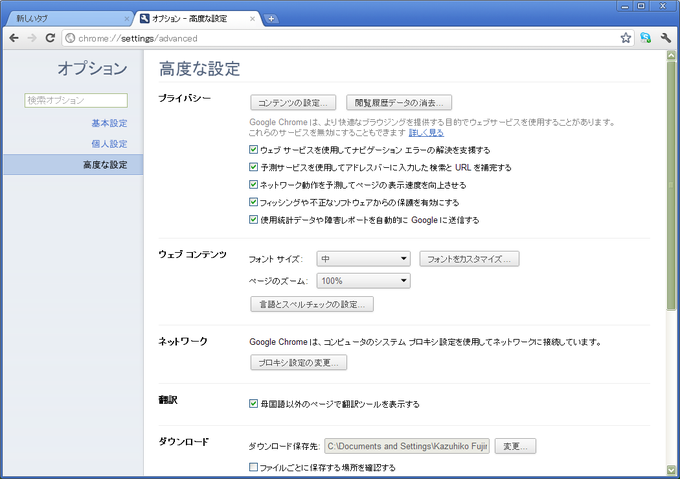This screenshot has height=479, width=680.
Task: Open the ページのズーム dropdown
Action: pyautogui.click(x=363, y=280)
